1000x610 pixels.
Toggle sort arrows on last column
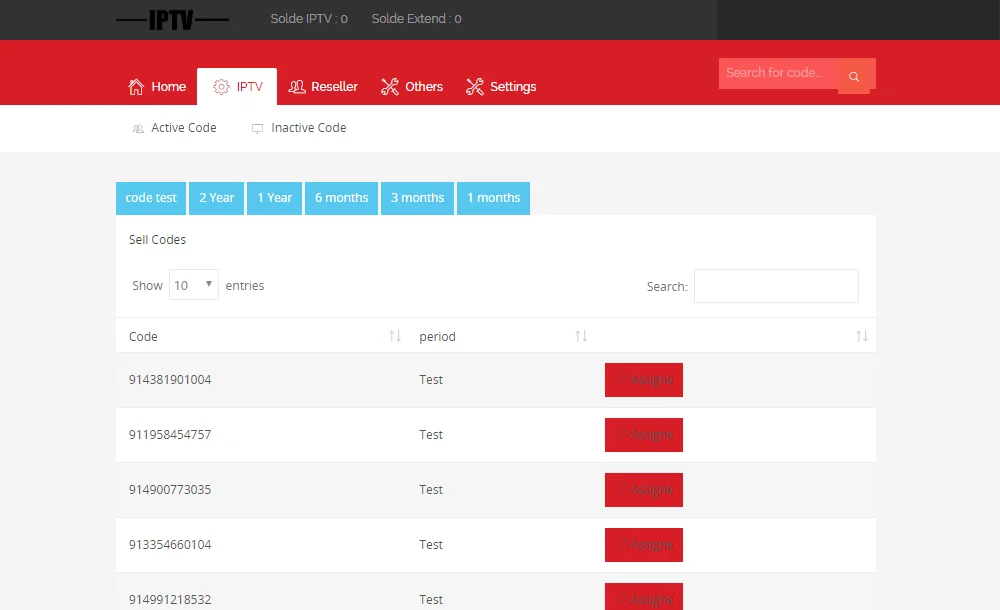pyautogui.click(x=862, y=336)
